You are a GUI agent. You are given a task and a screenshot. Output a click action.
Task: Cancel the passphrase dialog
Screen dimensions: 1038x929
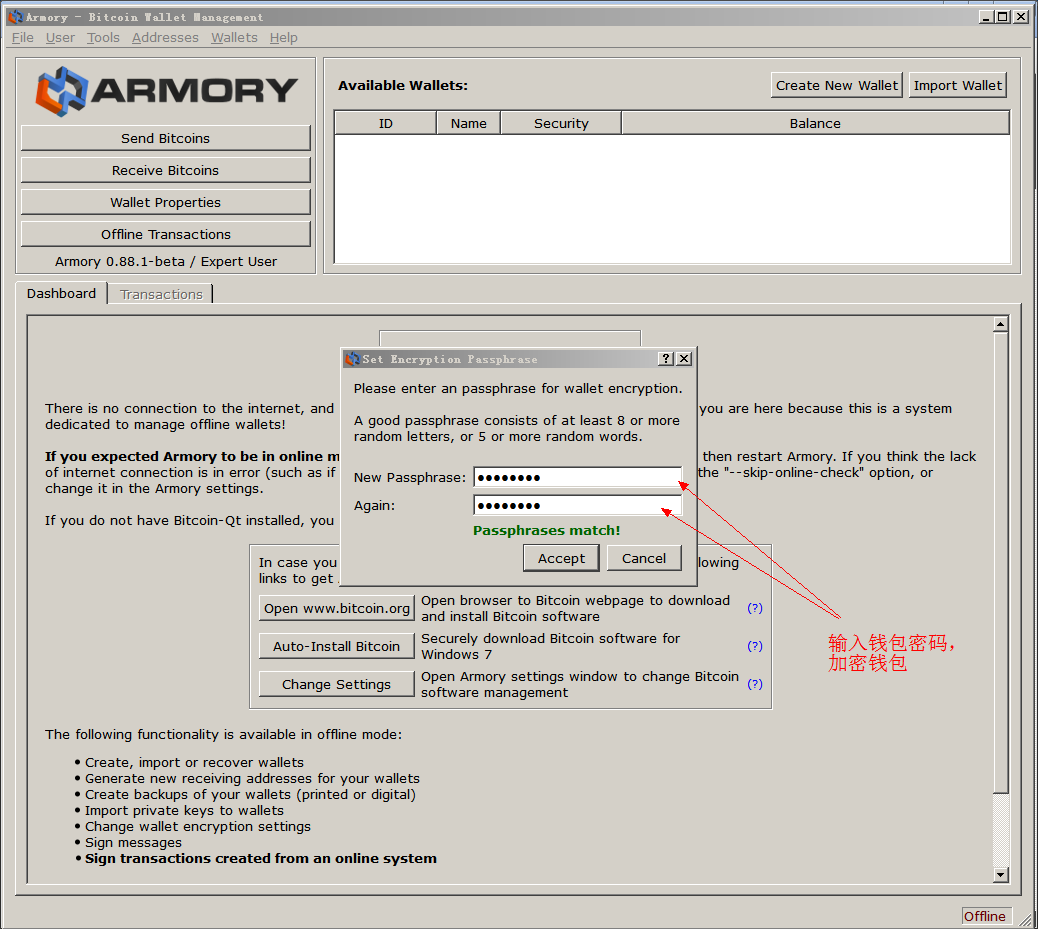pyautogui.click(x=643, y=558)
